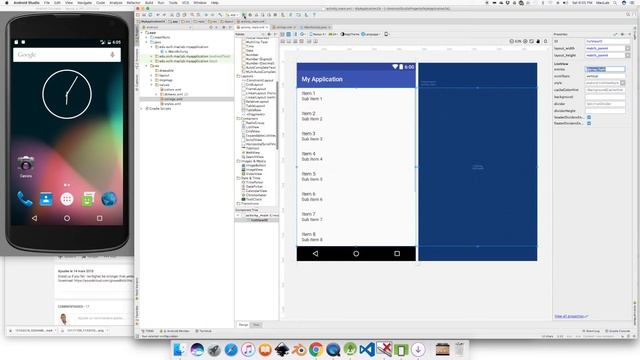Tap the emulator Back navigation button
Screen dimensions: 640x360
pos(34,218)
